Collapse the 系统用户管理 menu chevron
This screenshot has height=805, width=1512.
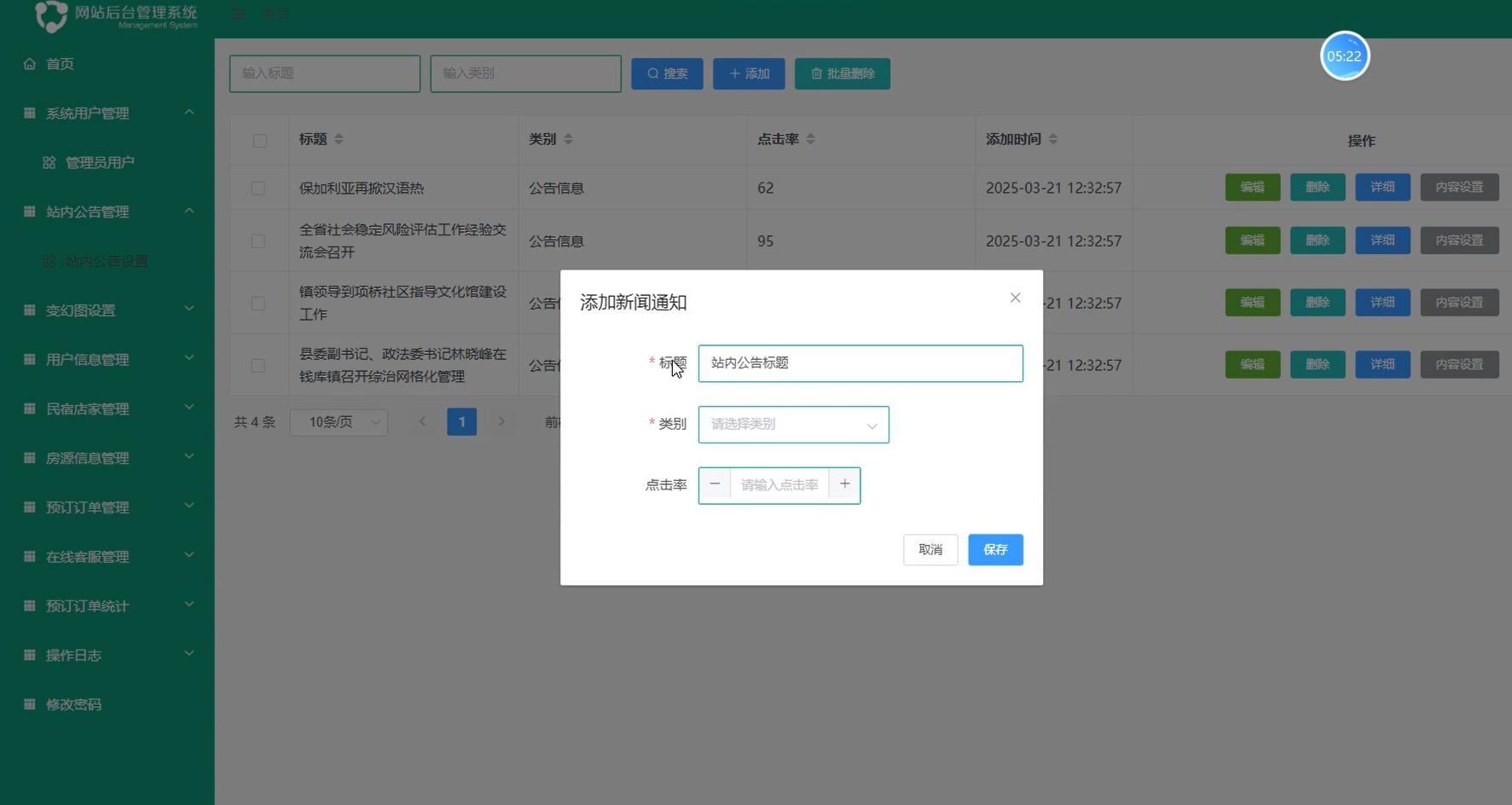click(189, 112)
